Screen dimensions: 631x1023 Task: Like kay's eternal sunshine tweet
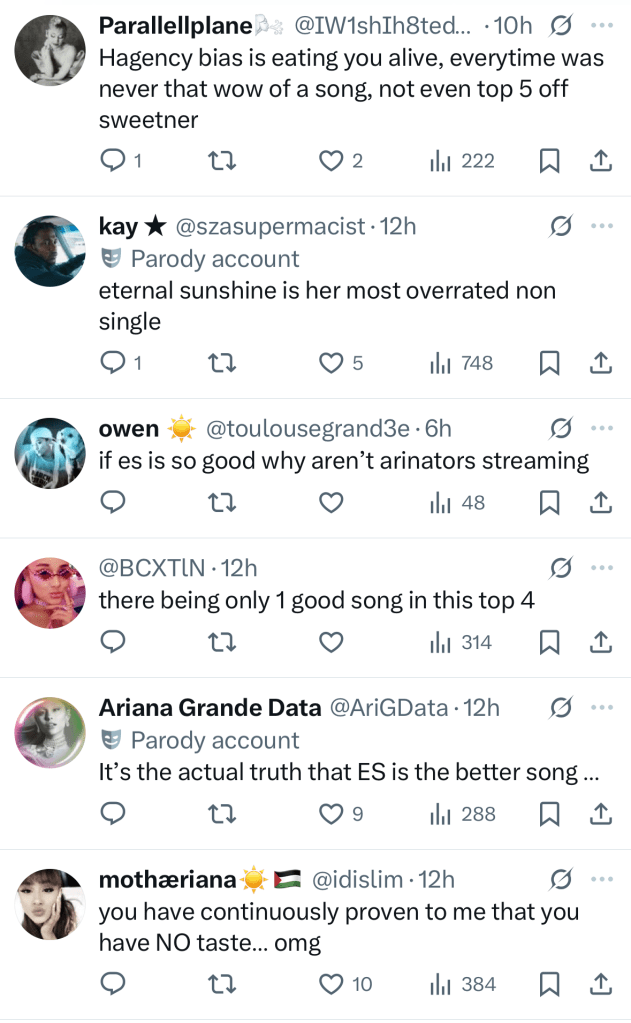(331, 364)
